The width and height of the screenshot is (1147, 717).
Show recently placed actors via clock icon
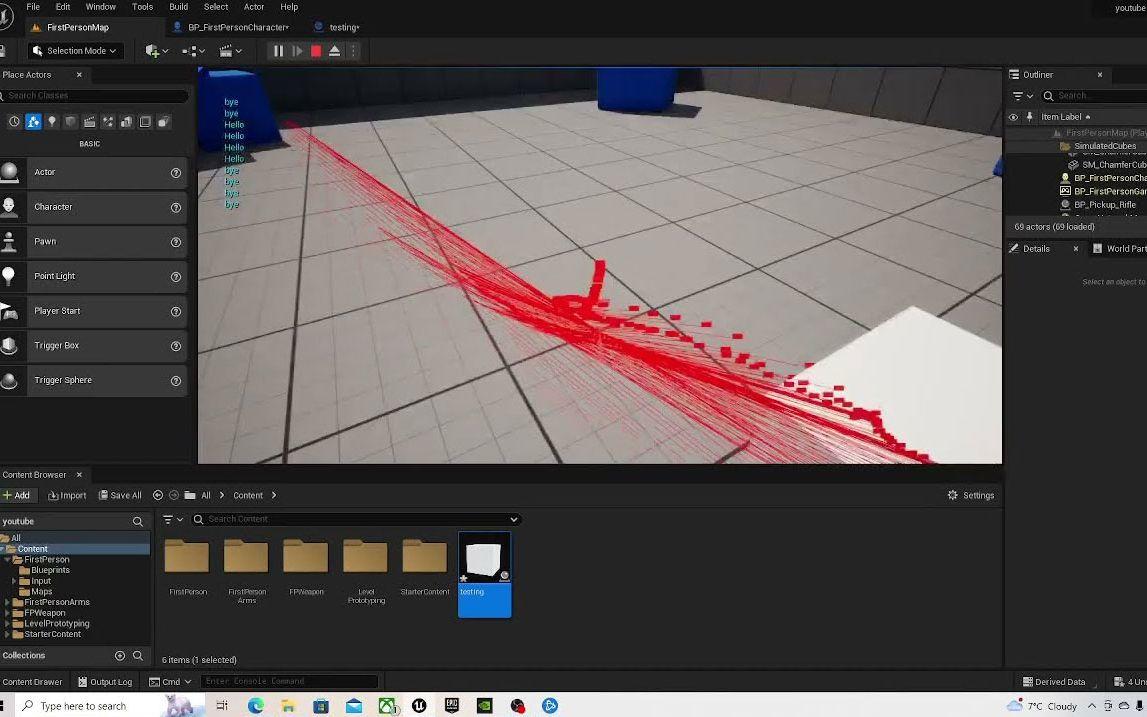tap(14, 122)
